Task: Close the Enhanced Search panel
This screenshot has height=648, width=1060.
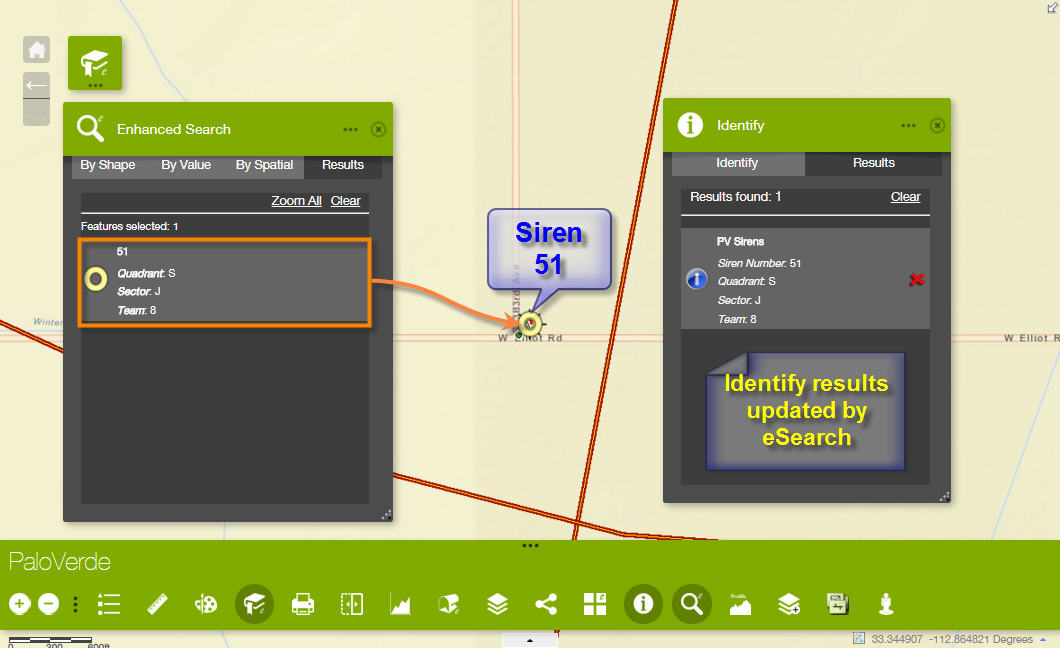Action: pos(379,129)
